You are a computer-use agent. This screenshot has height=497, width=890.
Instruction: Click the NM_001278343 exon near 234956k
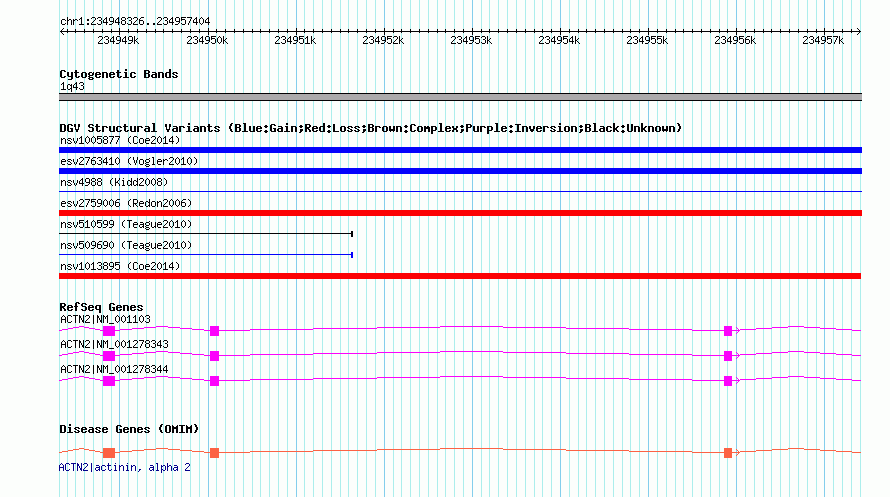(728, 356)
